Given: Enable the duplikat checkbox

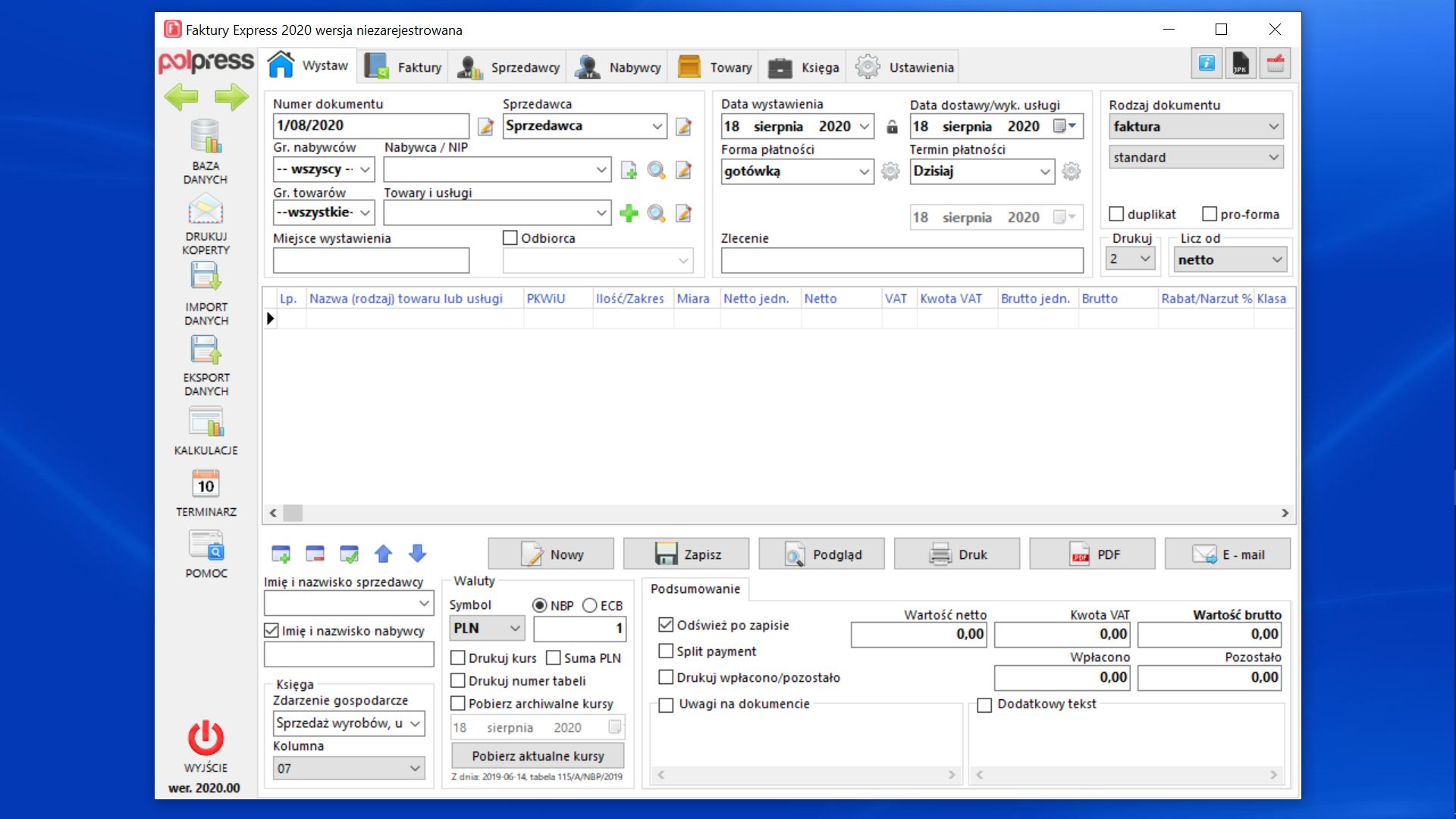Looking at the screenshot, I should (x=1116, y=214).
